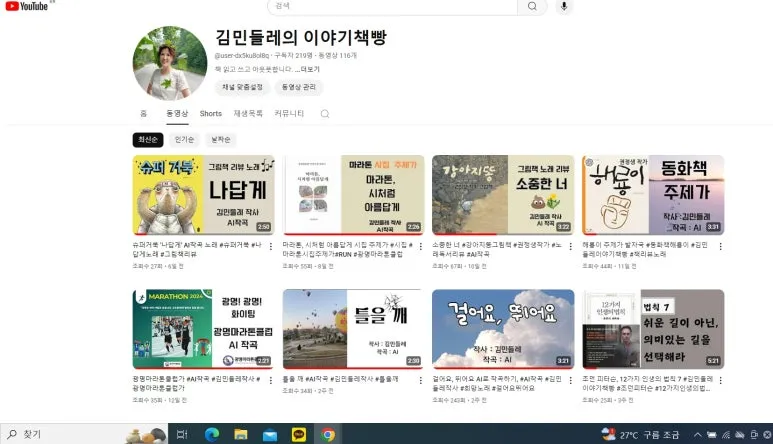
Task: Select the 인기순 sort chip
Action: pos(184,139)
